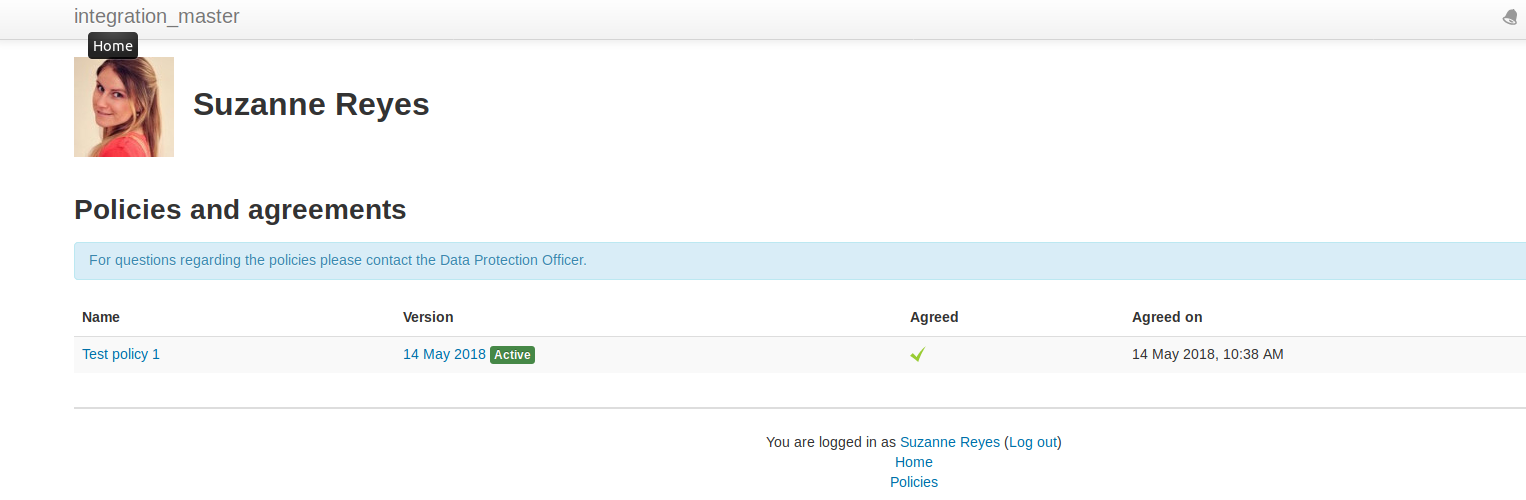Open the 14 May 2018 version link
1526x500 pixels.
tap(444, 354)
